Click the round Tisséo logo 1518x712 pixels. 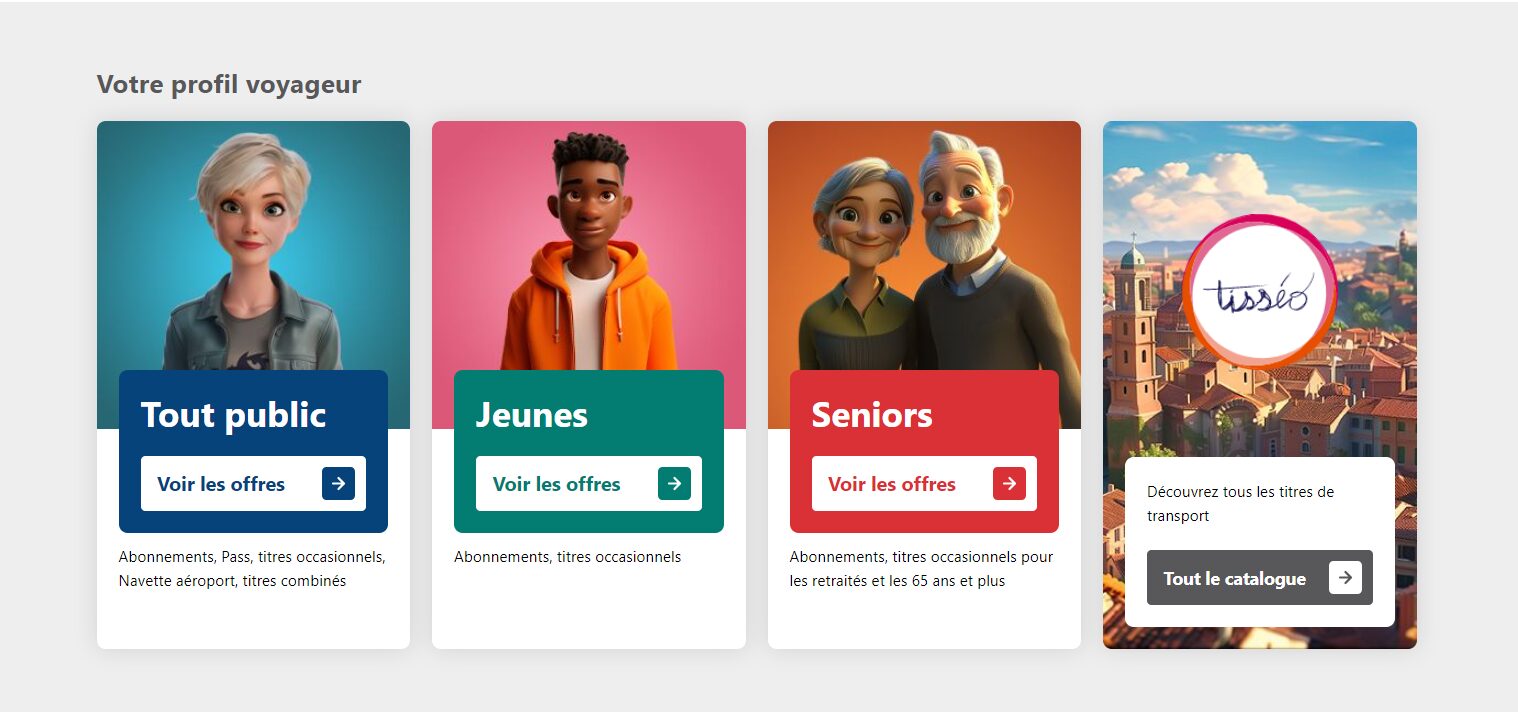click(x=1259, y=292)
